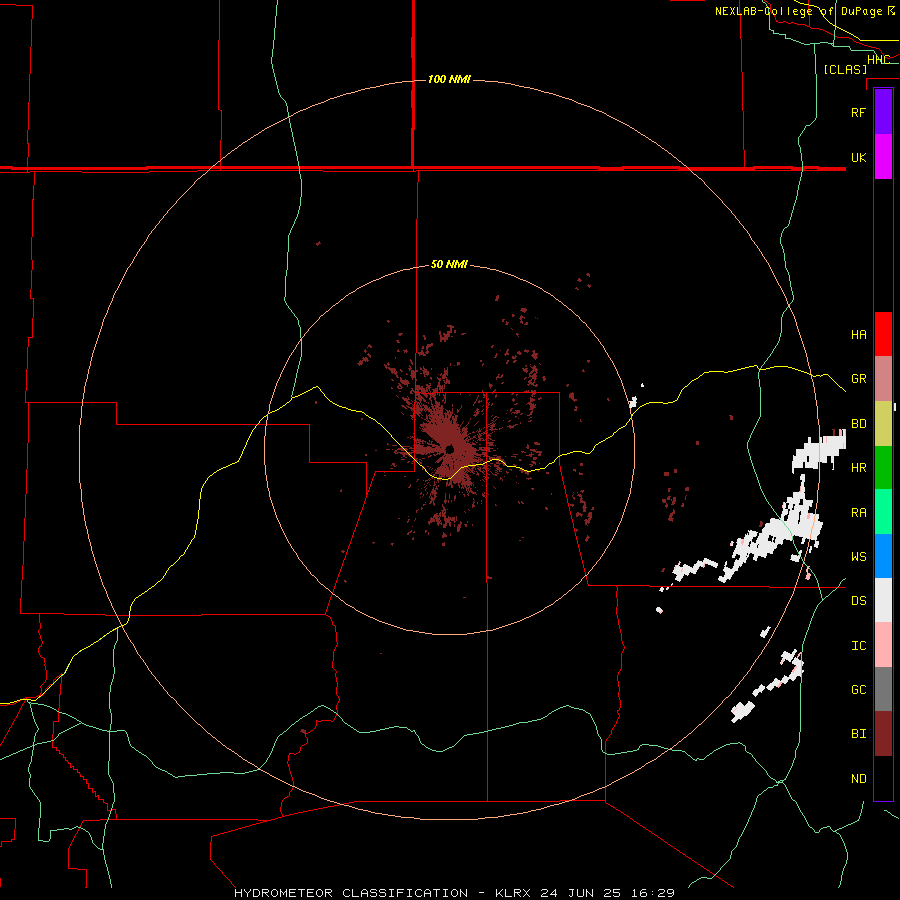900x900 pixels.
Task: Click the ND legend label
Action: 858,779
